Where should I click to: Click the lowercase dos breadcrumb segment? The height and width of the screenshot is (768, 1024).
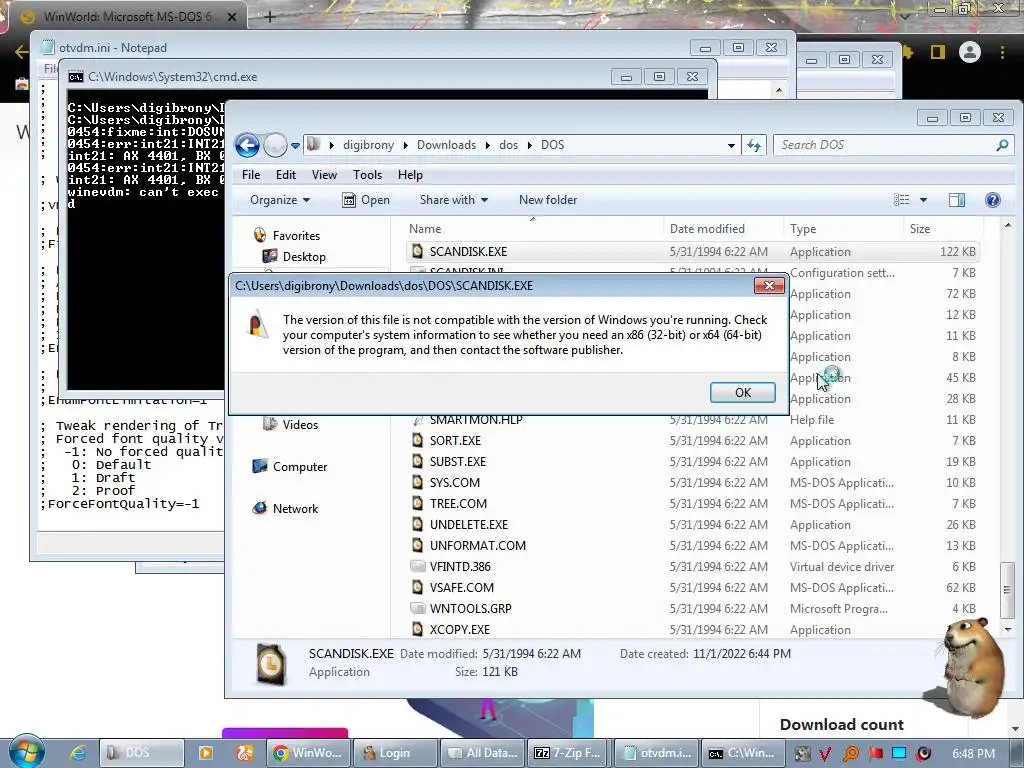click(508, 145)
